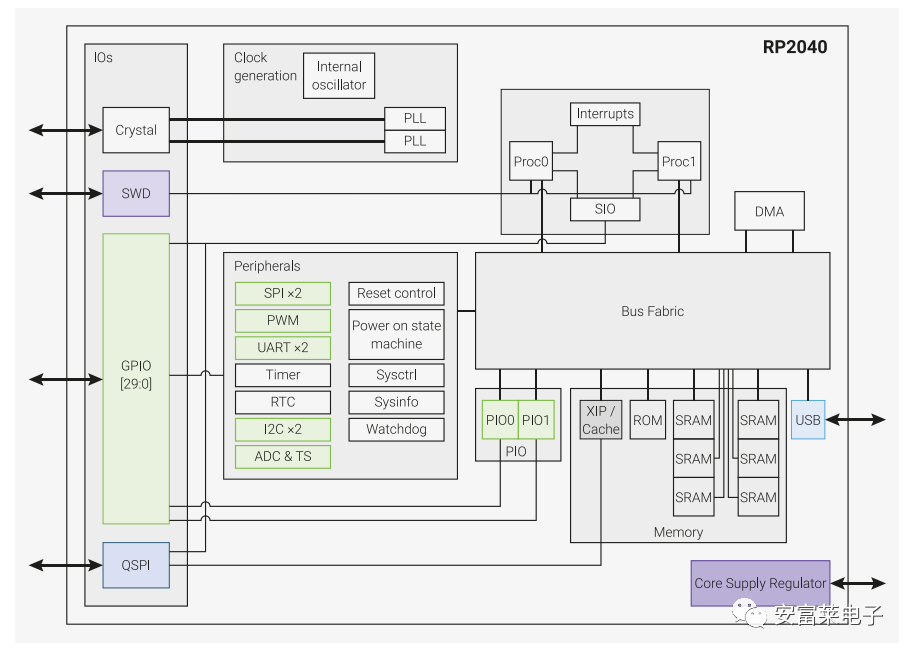Click the XIP / Cache block
Viewport: 913px width, 655px height.
pos(600,420)
